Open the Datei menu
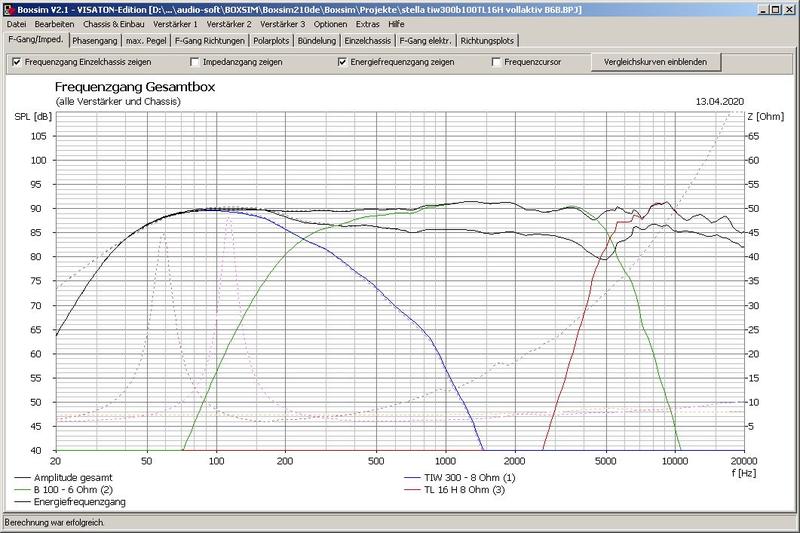Image resolution: width=800 pixels, height=533 pixels. tap(17, 23)
